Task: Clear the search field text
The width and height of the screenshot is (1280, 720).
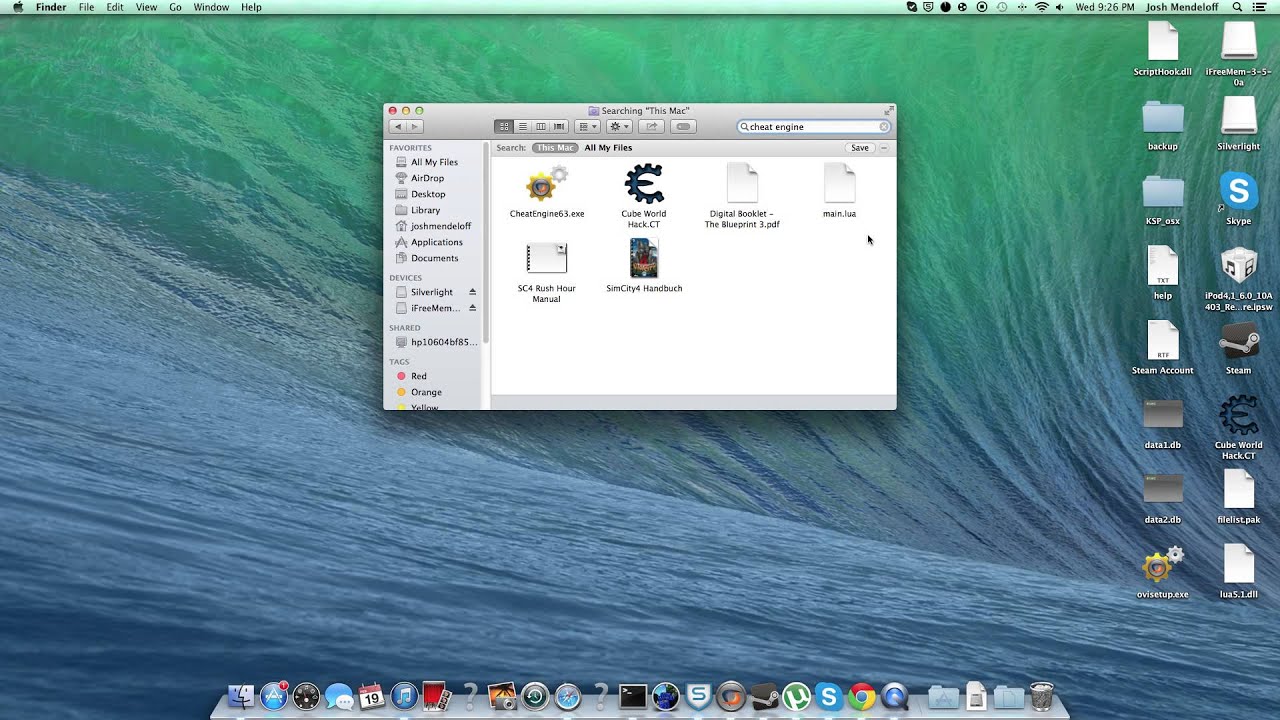Action: [883, 127]
